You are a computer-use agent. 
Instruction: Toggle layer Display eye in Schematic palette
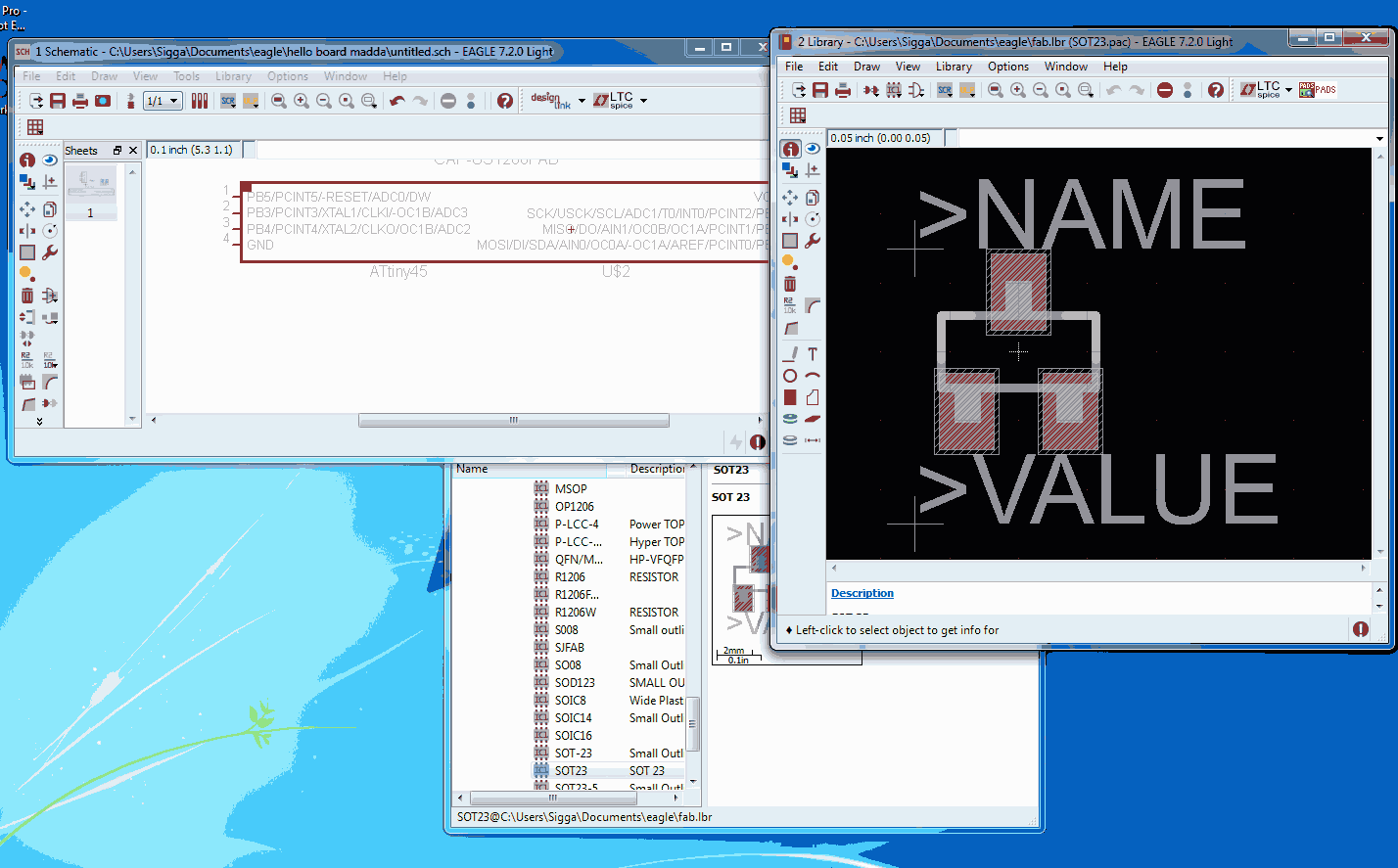coord(50,160)
